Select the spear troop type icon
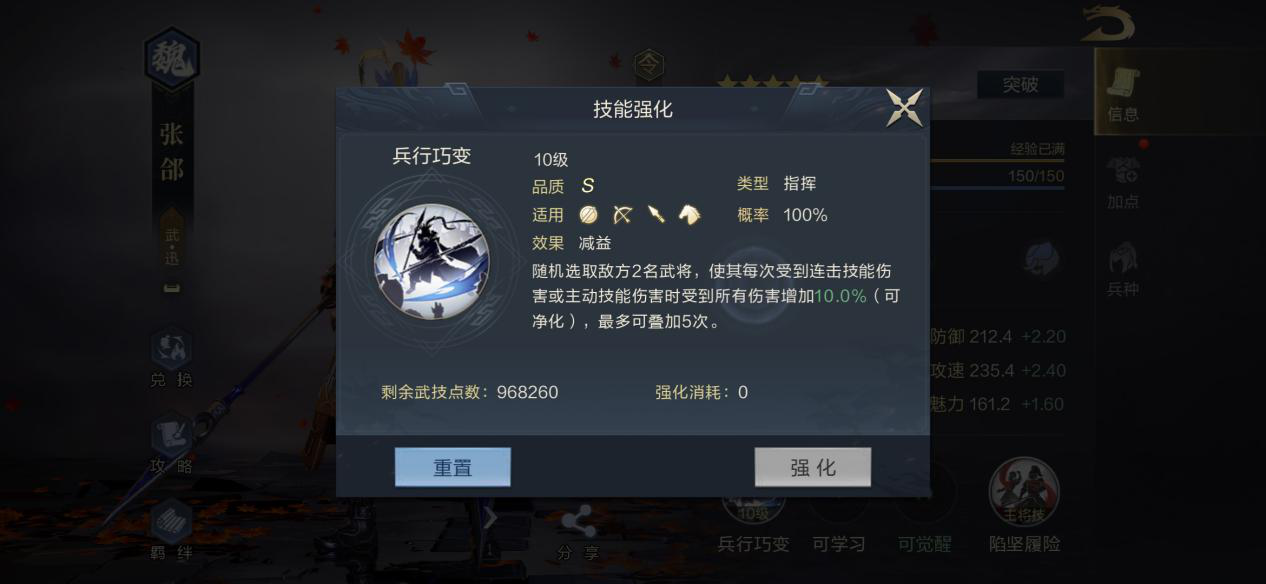 pyautogui.click(x=656, y=214)
